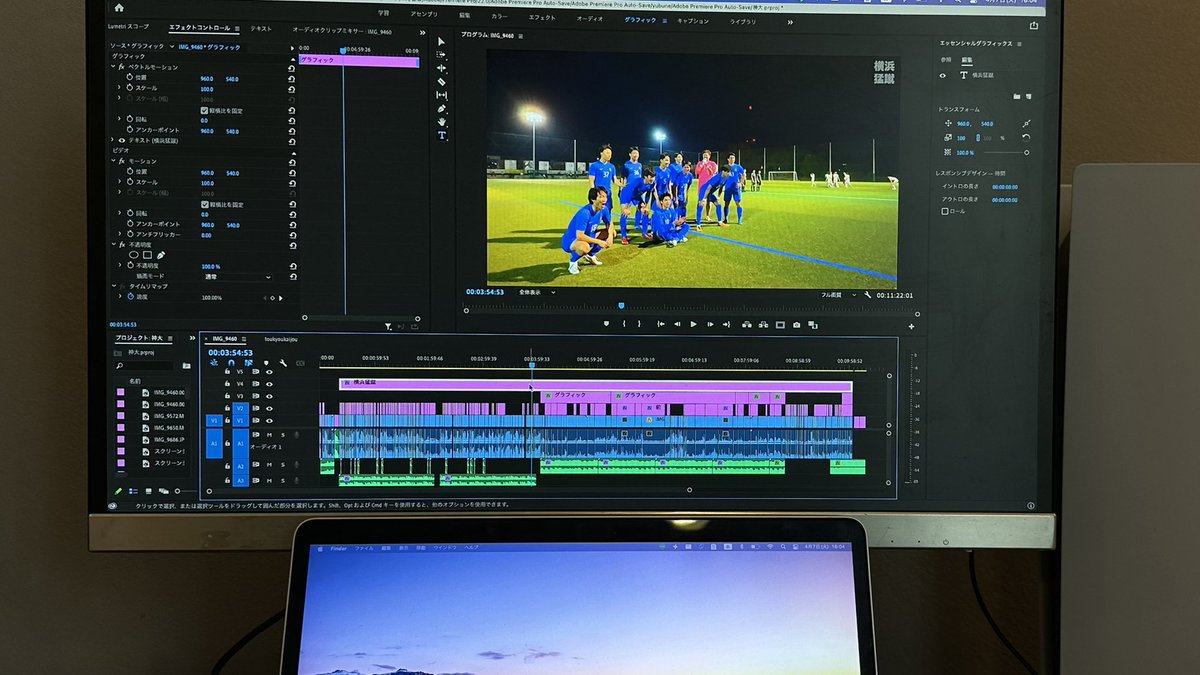
Task: Click the Play button in Program monitor
Action: [x=694, y=324]
